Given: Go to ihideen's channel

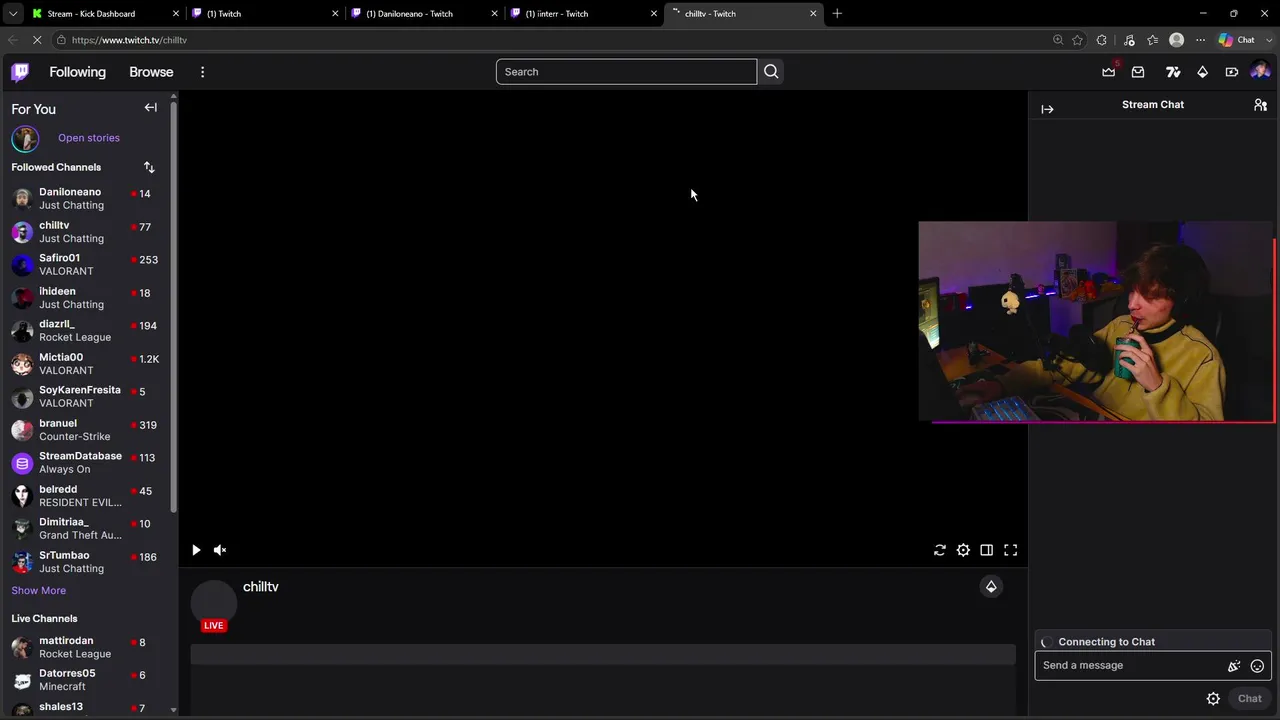Looking at the screenshot, I should (x=87, y=297).
